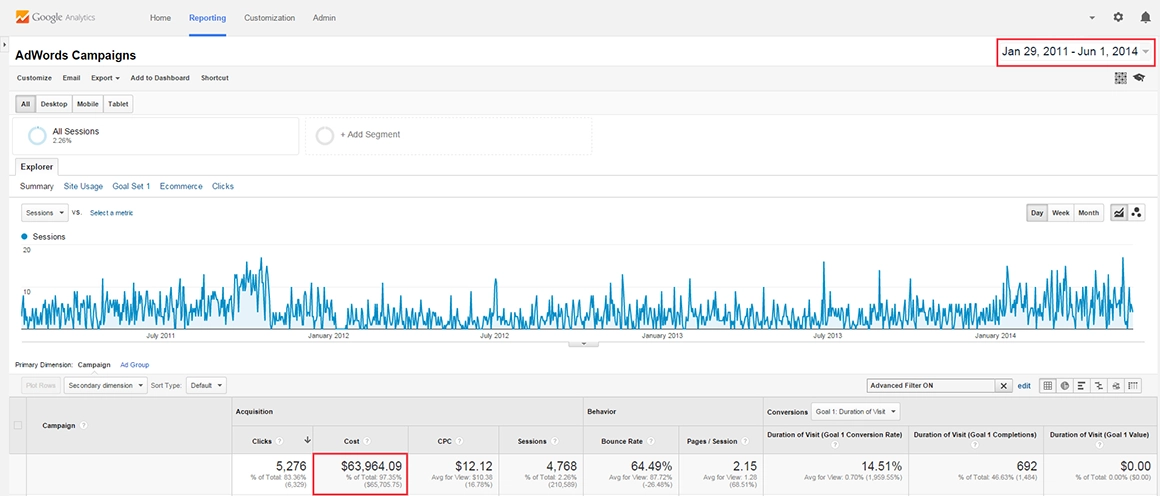
Task: Select the performance bar view icon
Action: pos(1082,386)
